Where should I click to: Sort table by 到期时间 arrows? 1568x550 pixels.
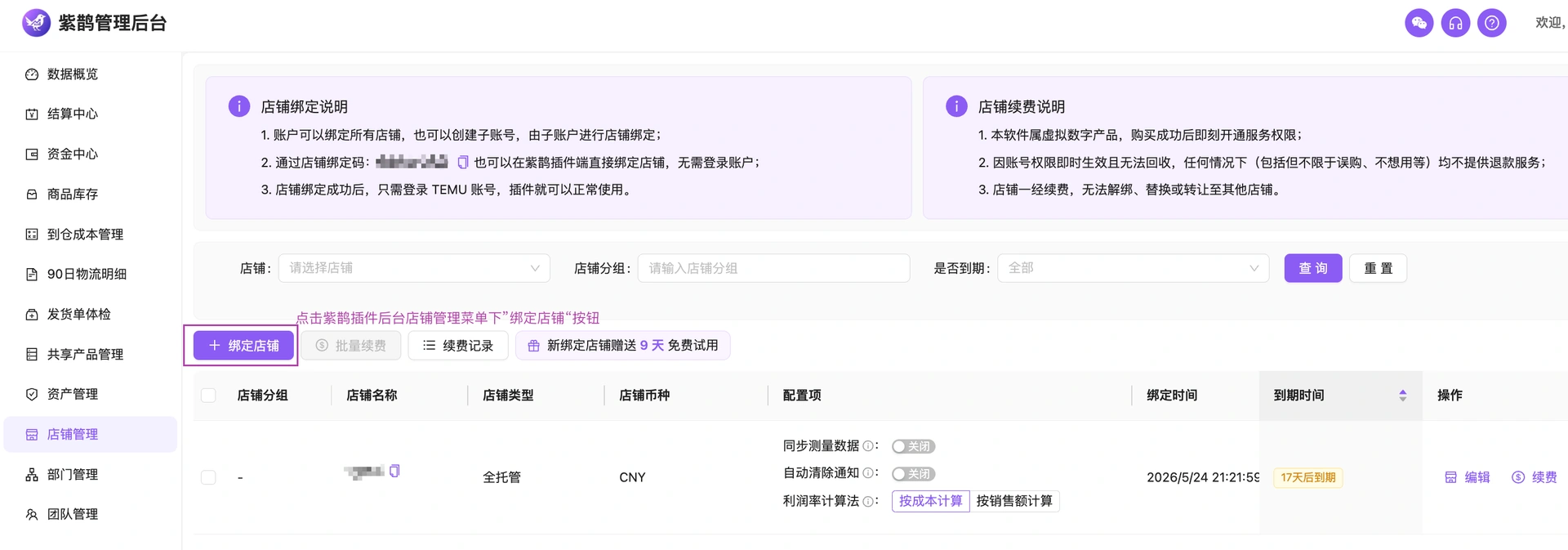(1403, 396)
